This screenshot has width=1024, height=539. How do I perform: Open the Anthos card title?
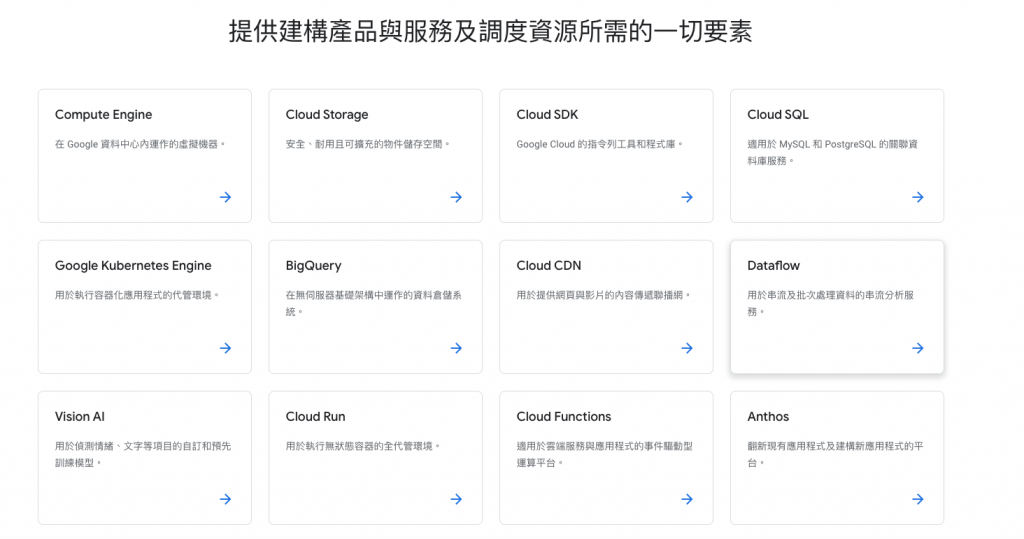[768, 417]
